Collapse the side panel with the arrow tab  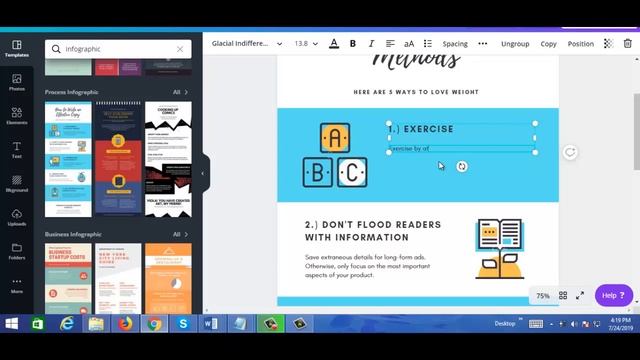[203, 173]
